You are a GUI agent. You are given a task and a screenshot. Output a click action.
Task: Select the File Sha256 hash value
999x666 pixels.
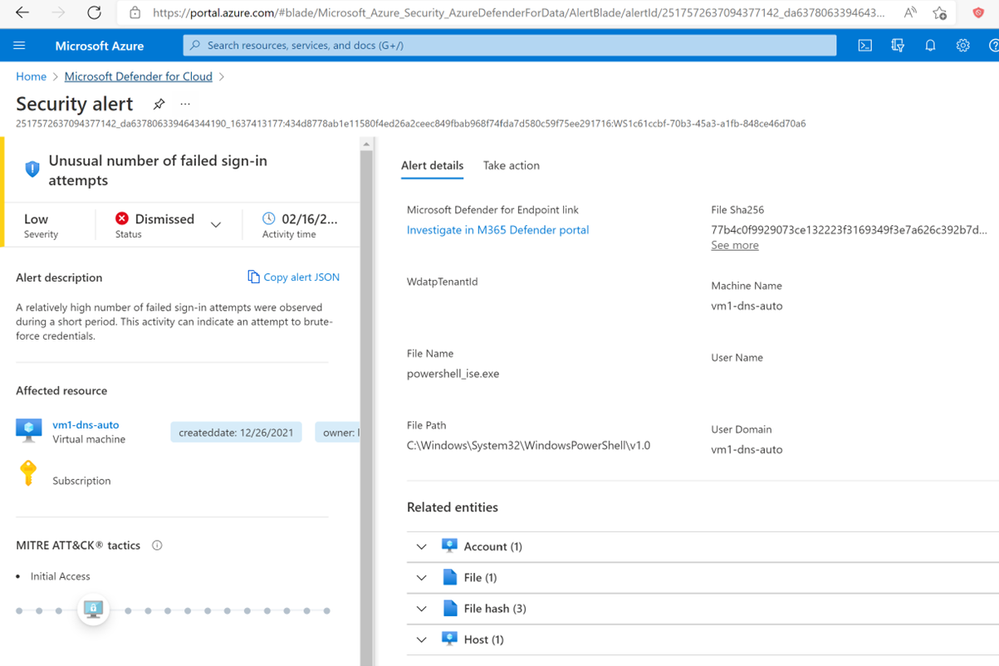[x=849, y=230]
